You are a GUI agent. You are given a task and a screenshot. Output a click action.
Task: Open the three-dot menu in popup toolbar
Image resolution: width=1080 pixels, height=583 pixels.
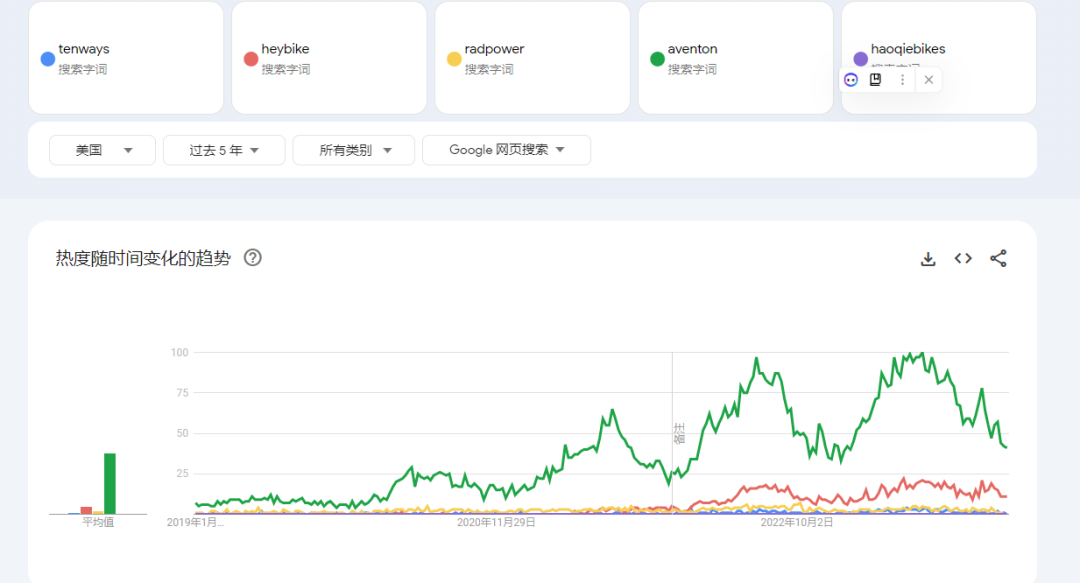pyautogui.click(x=902, y=80)
